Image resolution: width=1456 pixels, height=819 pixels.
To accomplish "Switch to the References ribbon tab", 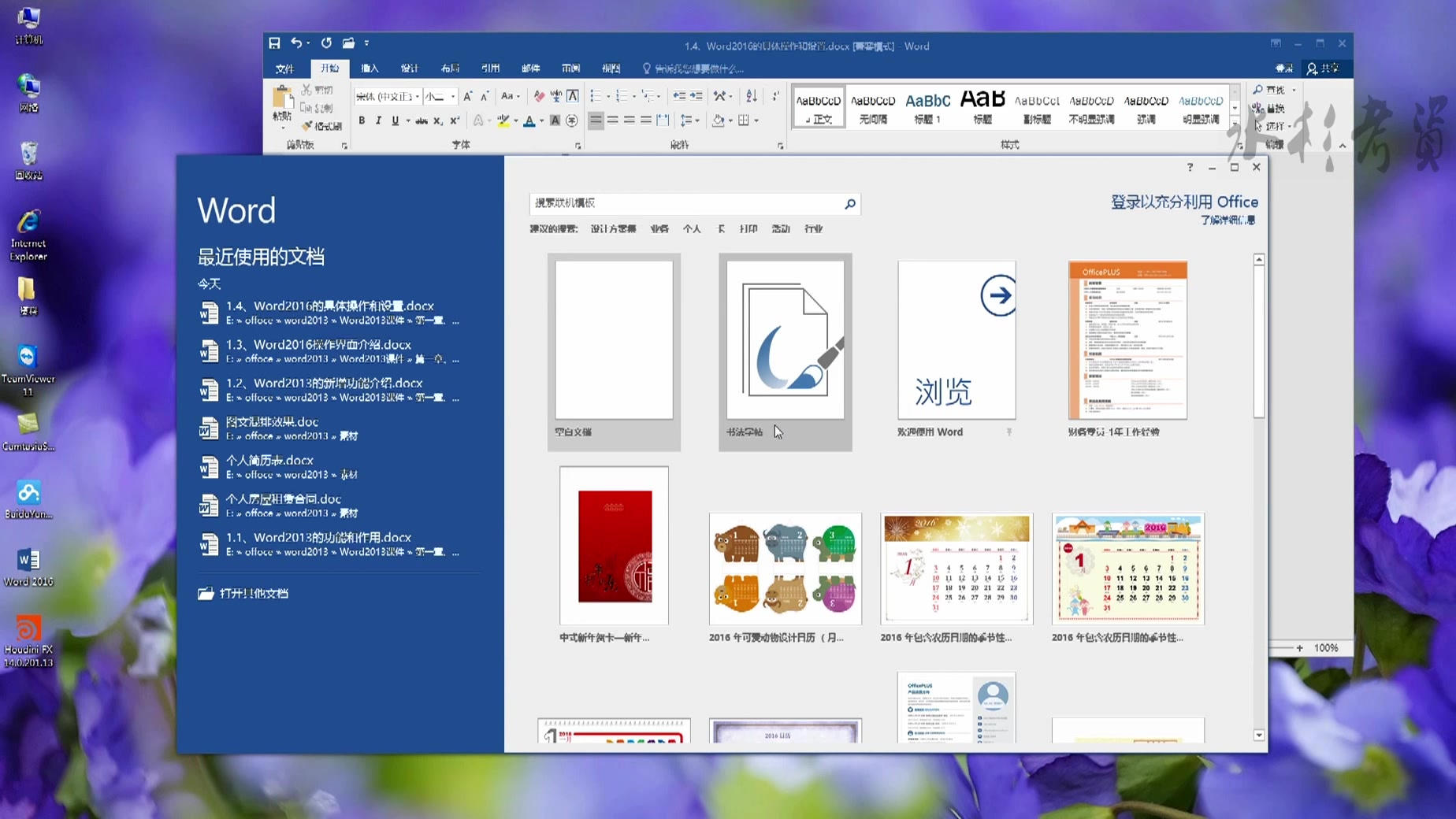I will (490, 69).
